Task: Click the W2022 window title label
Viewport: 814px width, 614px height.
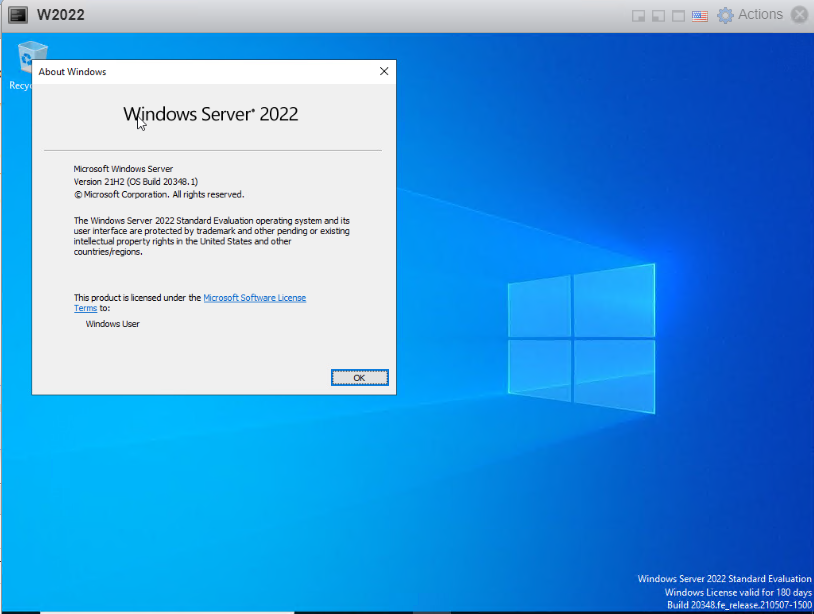Action: (x=61, y=14)
